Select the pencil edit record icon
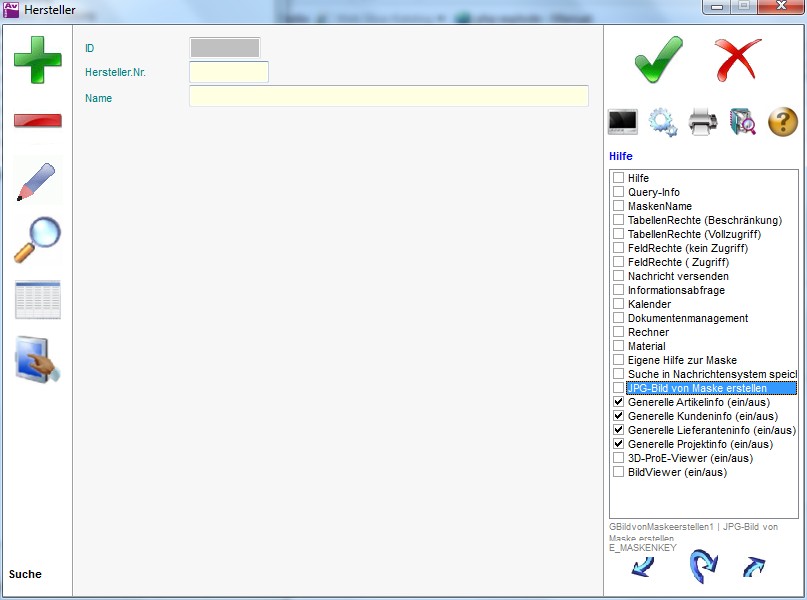 point(37,180)
